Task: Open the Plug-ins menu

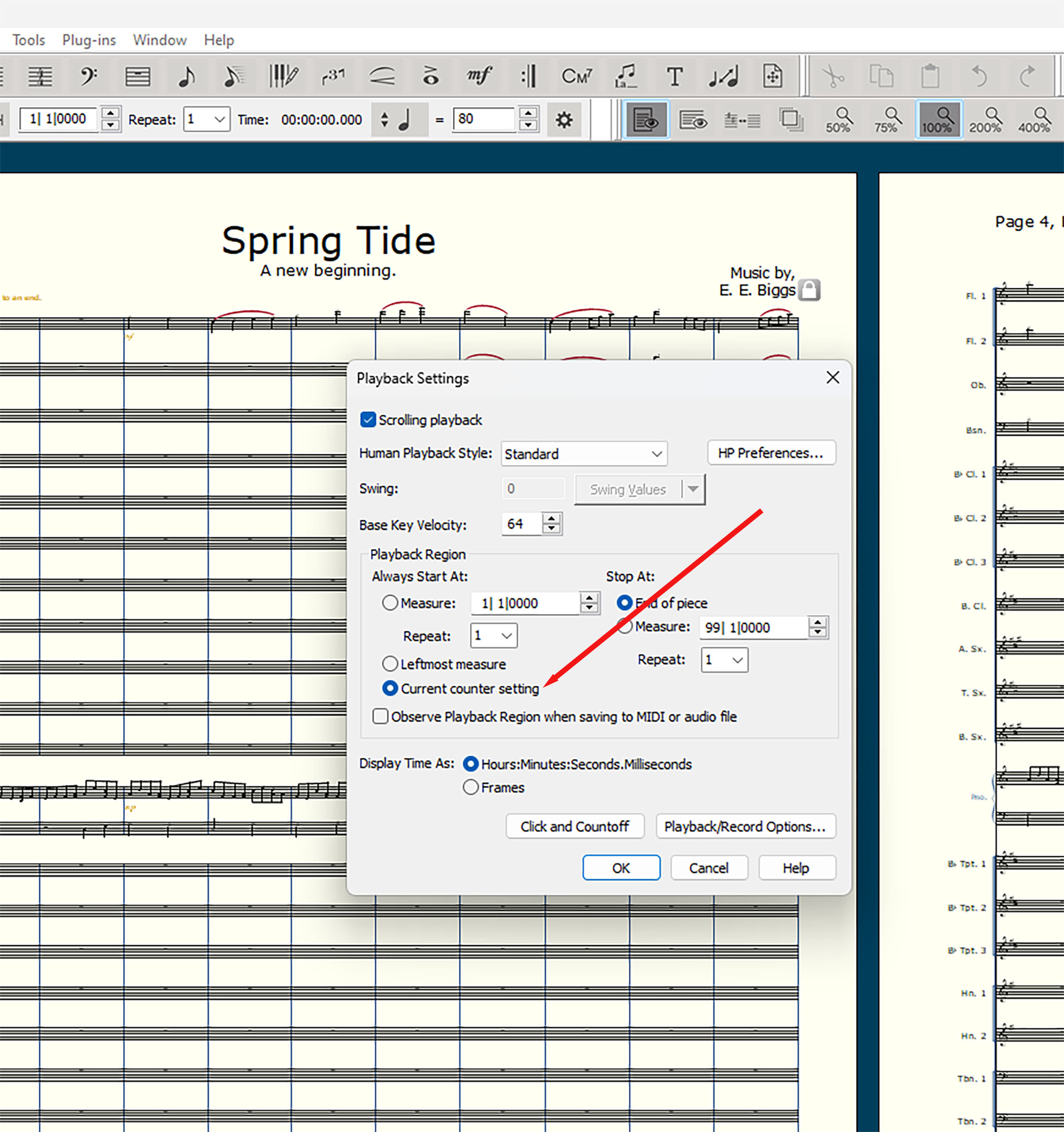Action: 89,40
